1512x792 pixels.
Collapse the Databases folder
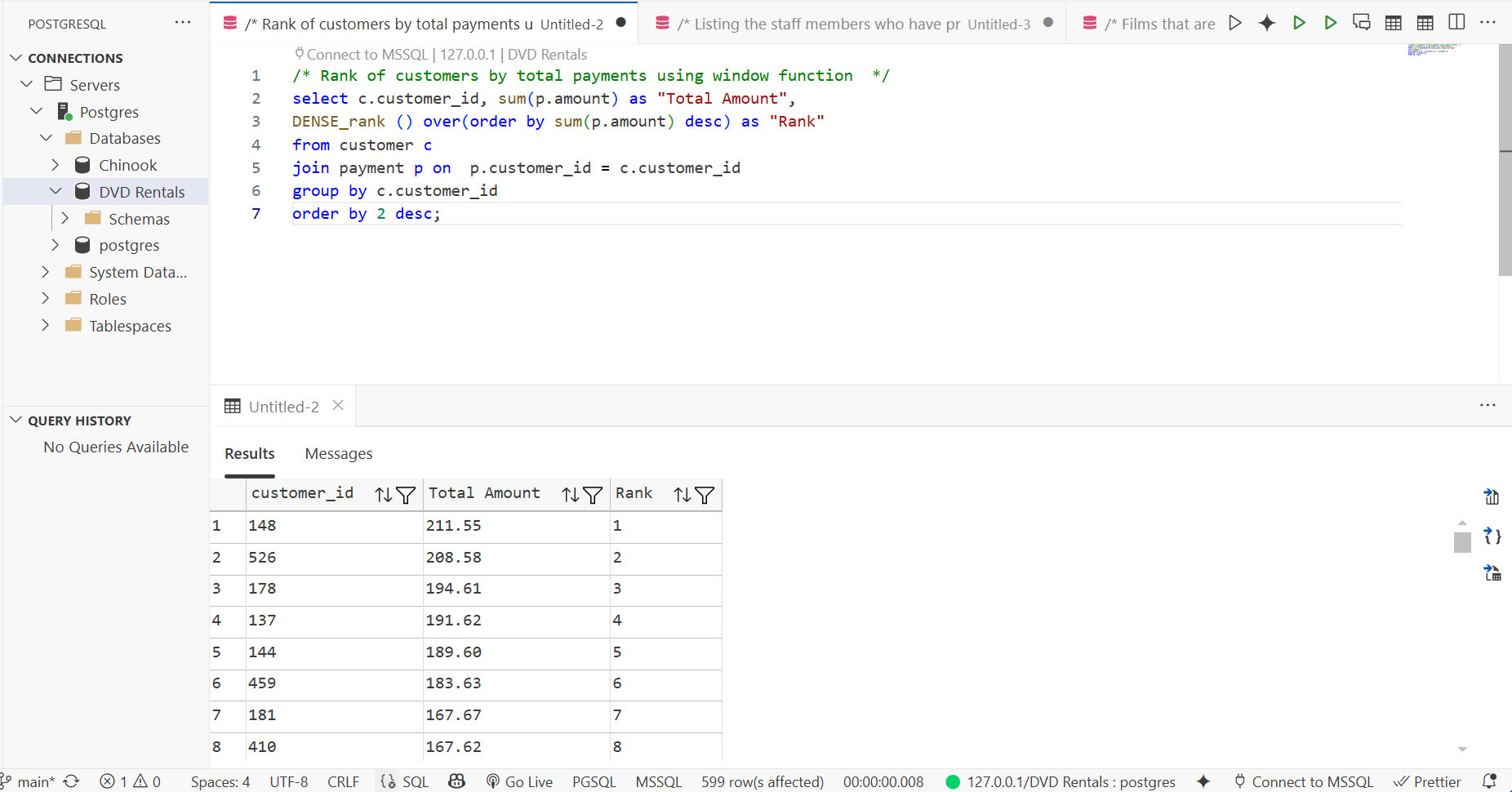coord(47,138)
